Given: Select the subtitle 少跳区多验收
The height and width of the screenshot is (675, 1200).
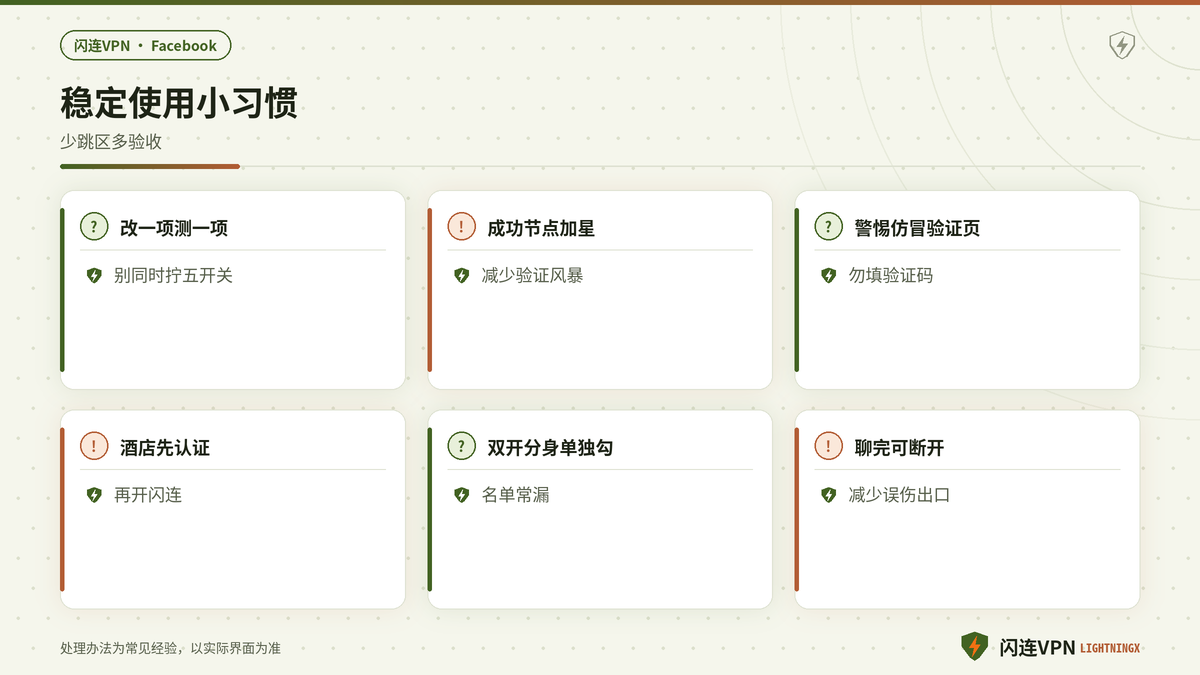Looking at the screenshot, I should tap(111, 142).
